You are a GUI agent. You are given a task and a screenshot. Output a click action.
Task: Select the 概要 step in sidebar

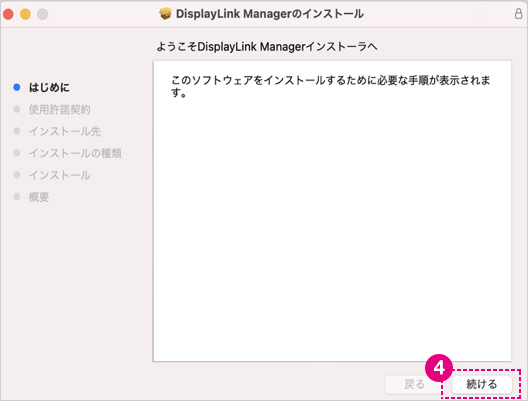39,197
